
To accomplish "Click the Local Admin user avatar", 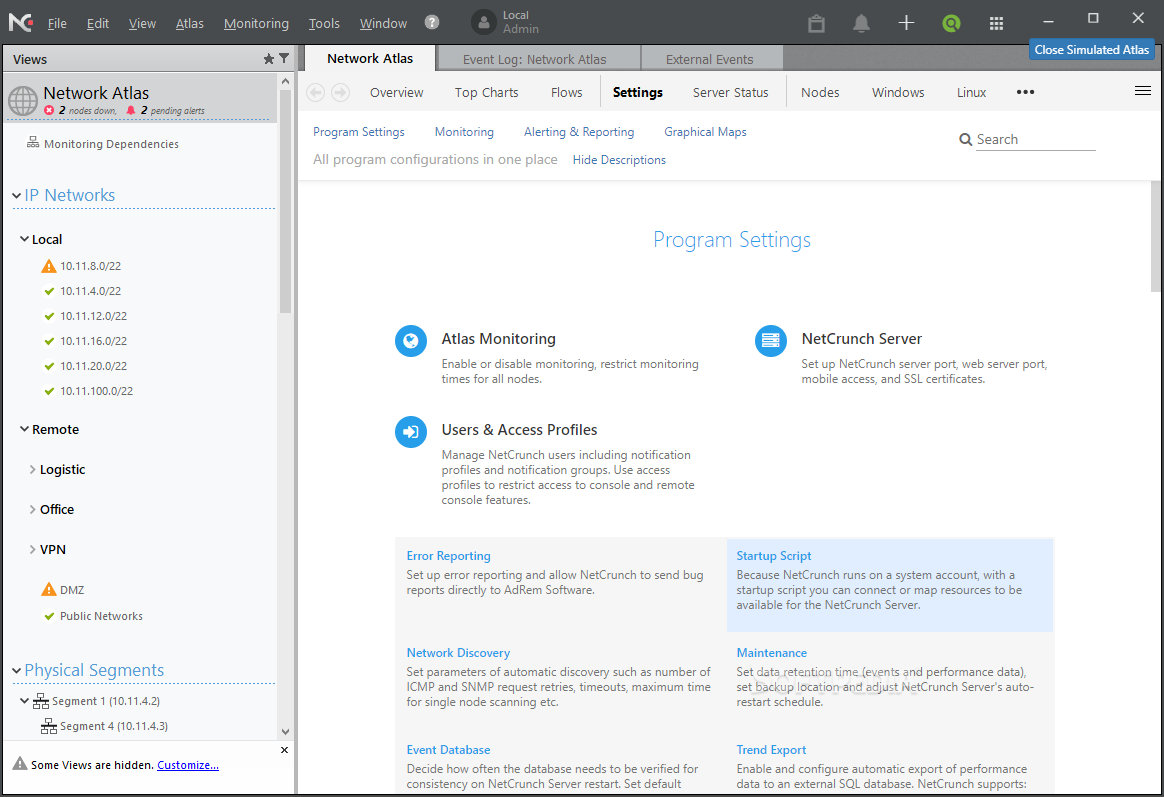I will (x=483, y=22).
